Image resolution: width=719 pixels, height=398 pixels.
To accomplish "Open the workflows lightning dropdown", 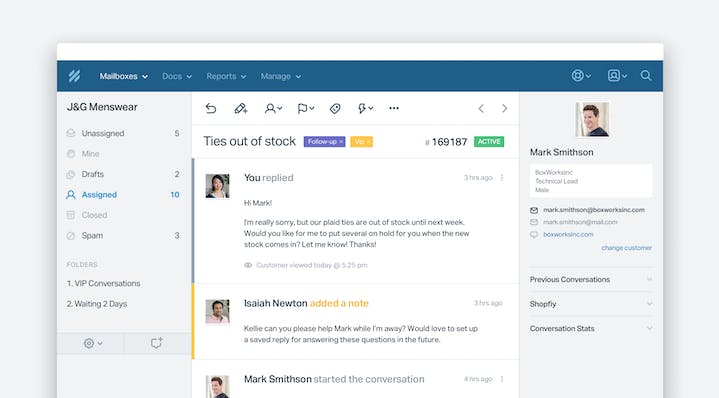I will [365, 108].
